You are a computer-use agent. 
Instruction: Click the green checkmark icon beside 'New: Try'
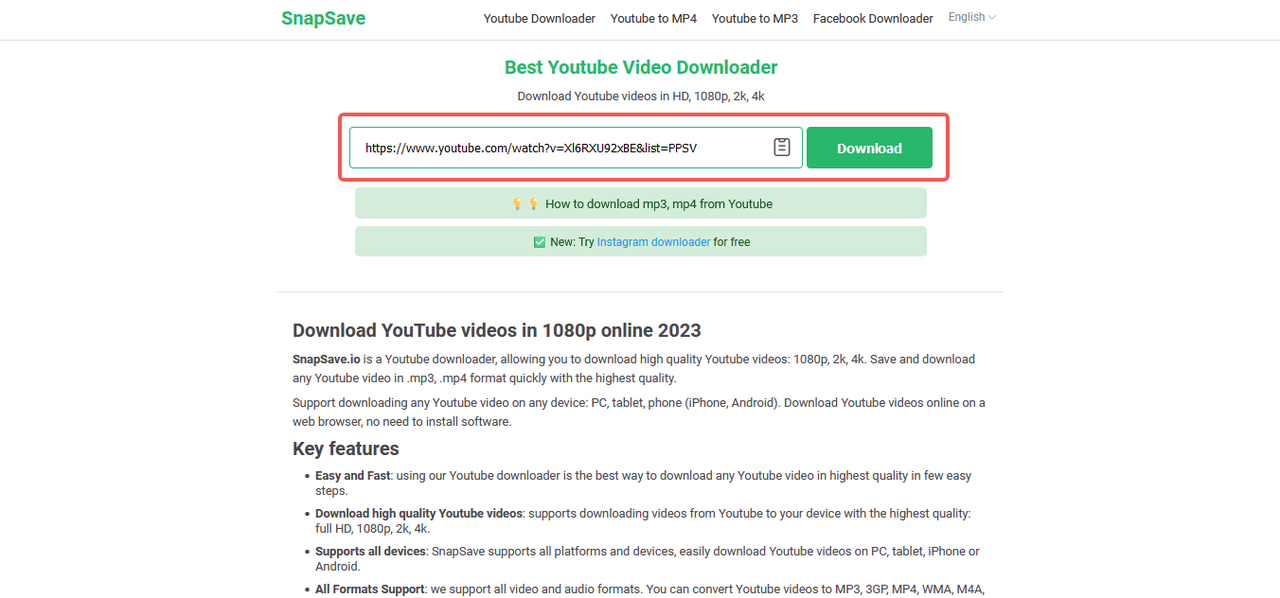(x=539, y=242)
